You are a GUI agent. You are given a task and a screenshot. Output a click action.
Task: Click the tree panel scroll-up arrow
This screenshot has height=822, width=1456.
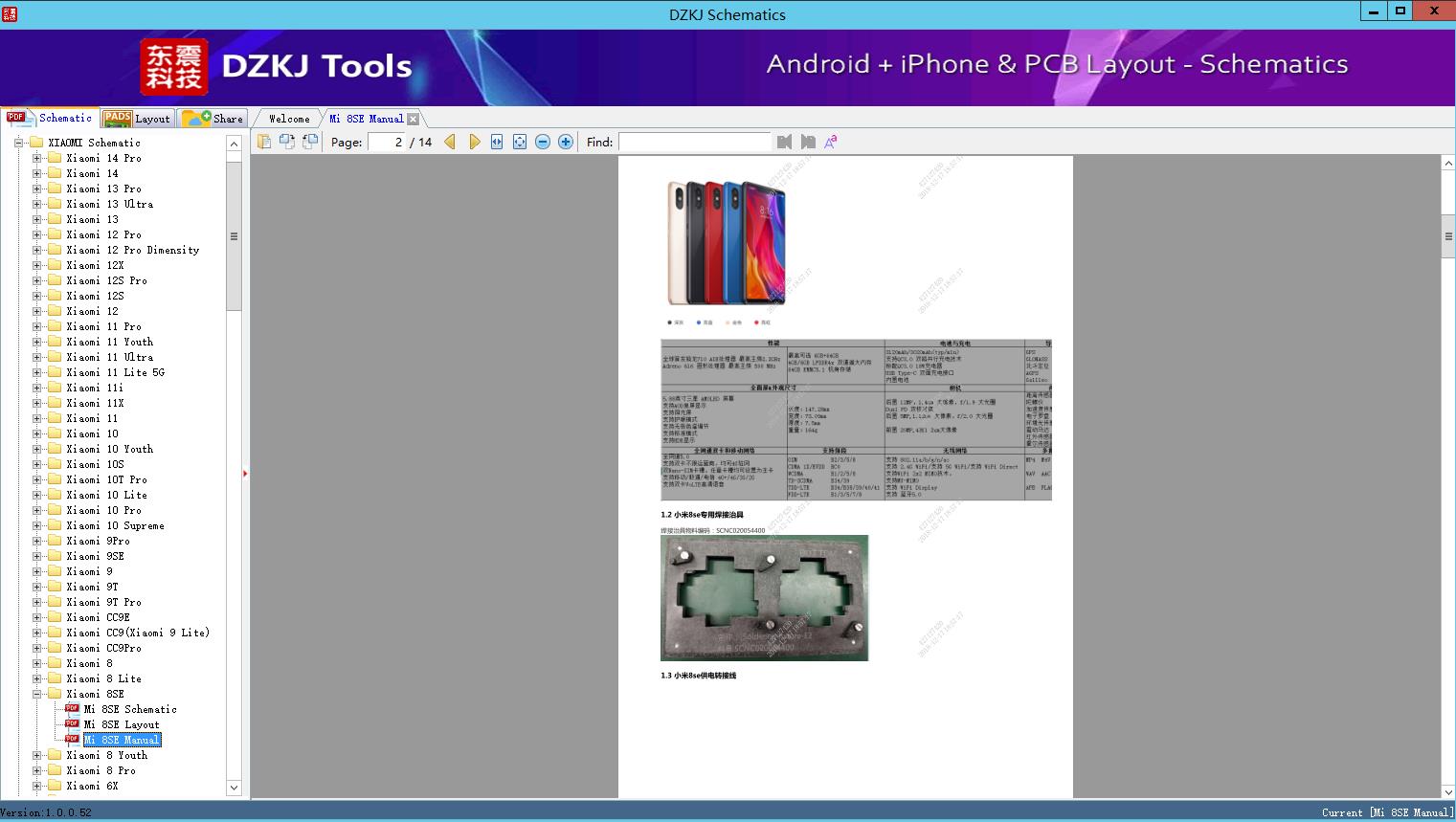pyautogui.click(x=234, y=144)
